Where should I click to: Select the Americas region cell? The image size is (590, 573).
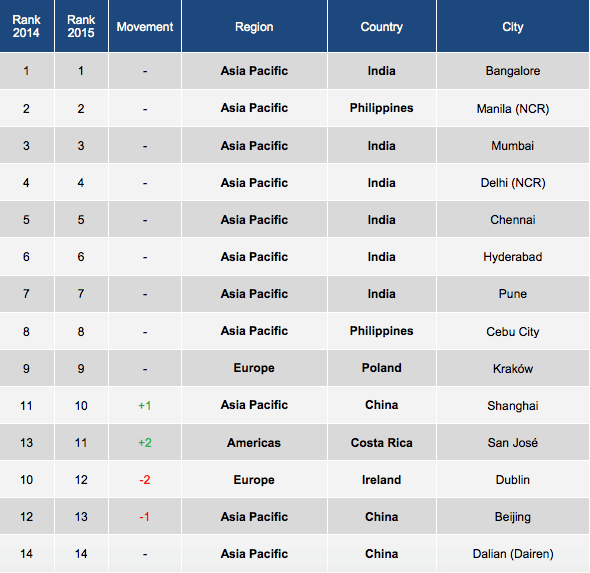click(254, 442)
